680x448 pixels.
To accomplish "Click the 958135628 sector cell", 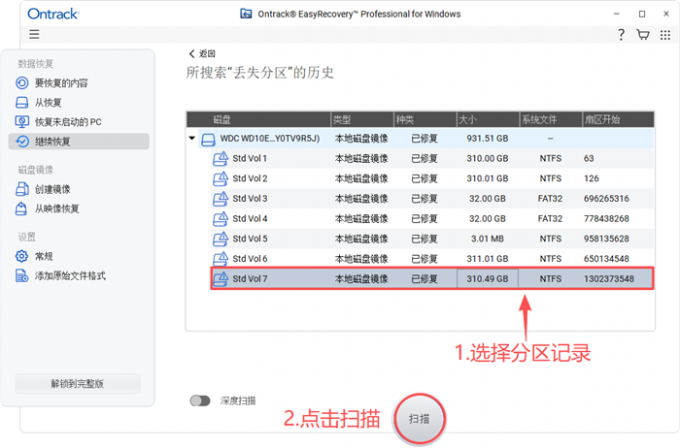I will [x=606, y=239].
